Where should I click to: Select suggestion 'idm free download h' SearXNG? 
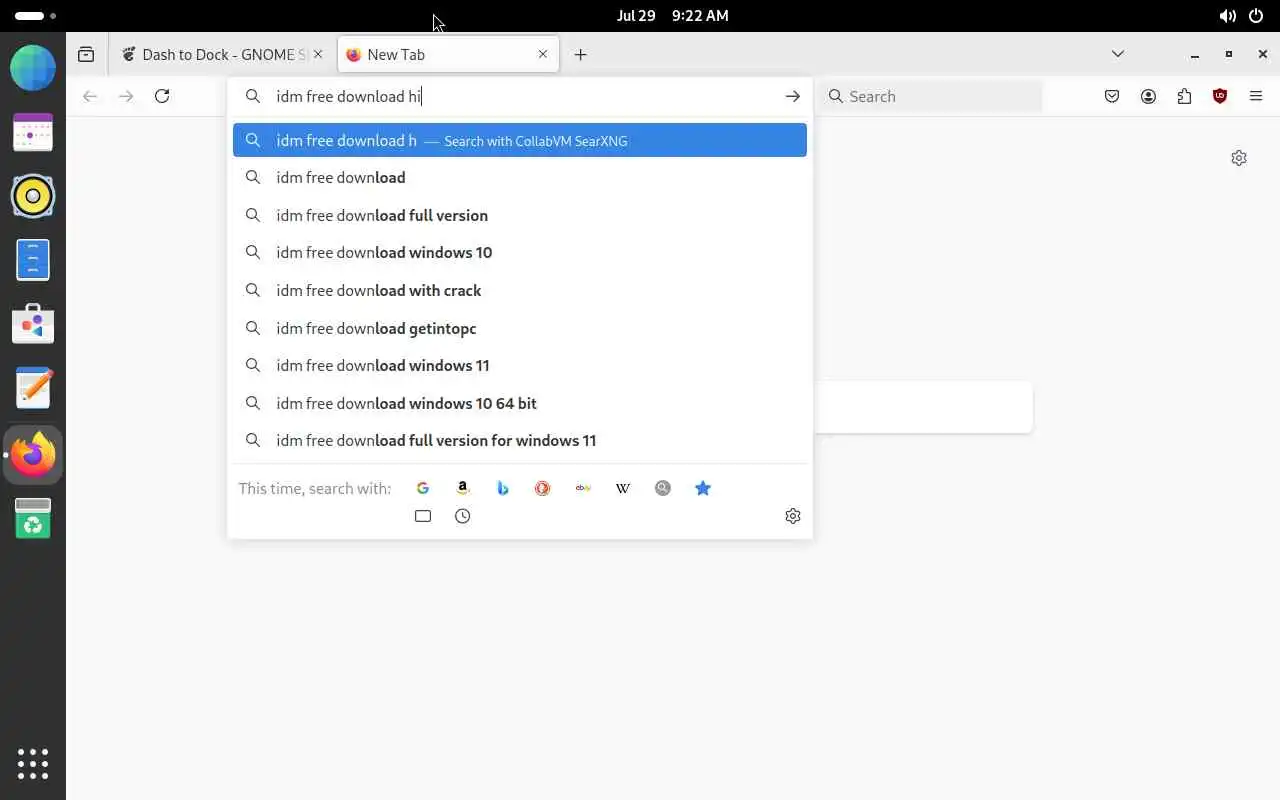tap(520, 140)
